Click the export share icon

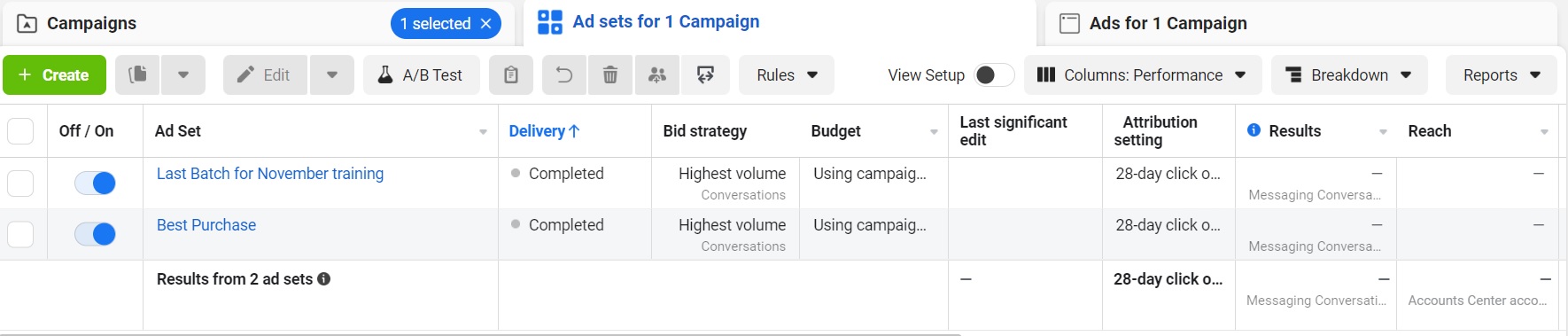point(705,75)
